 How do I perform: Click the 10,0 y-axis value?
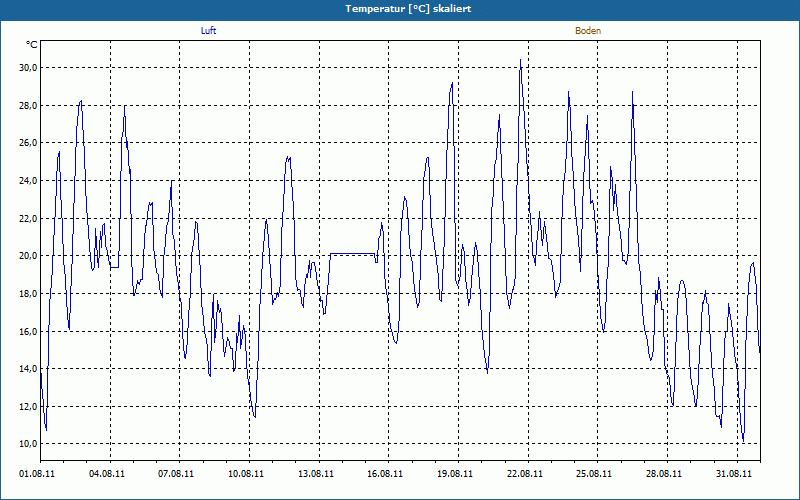(x=29, y=443)
